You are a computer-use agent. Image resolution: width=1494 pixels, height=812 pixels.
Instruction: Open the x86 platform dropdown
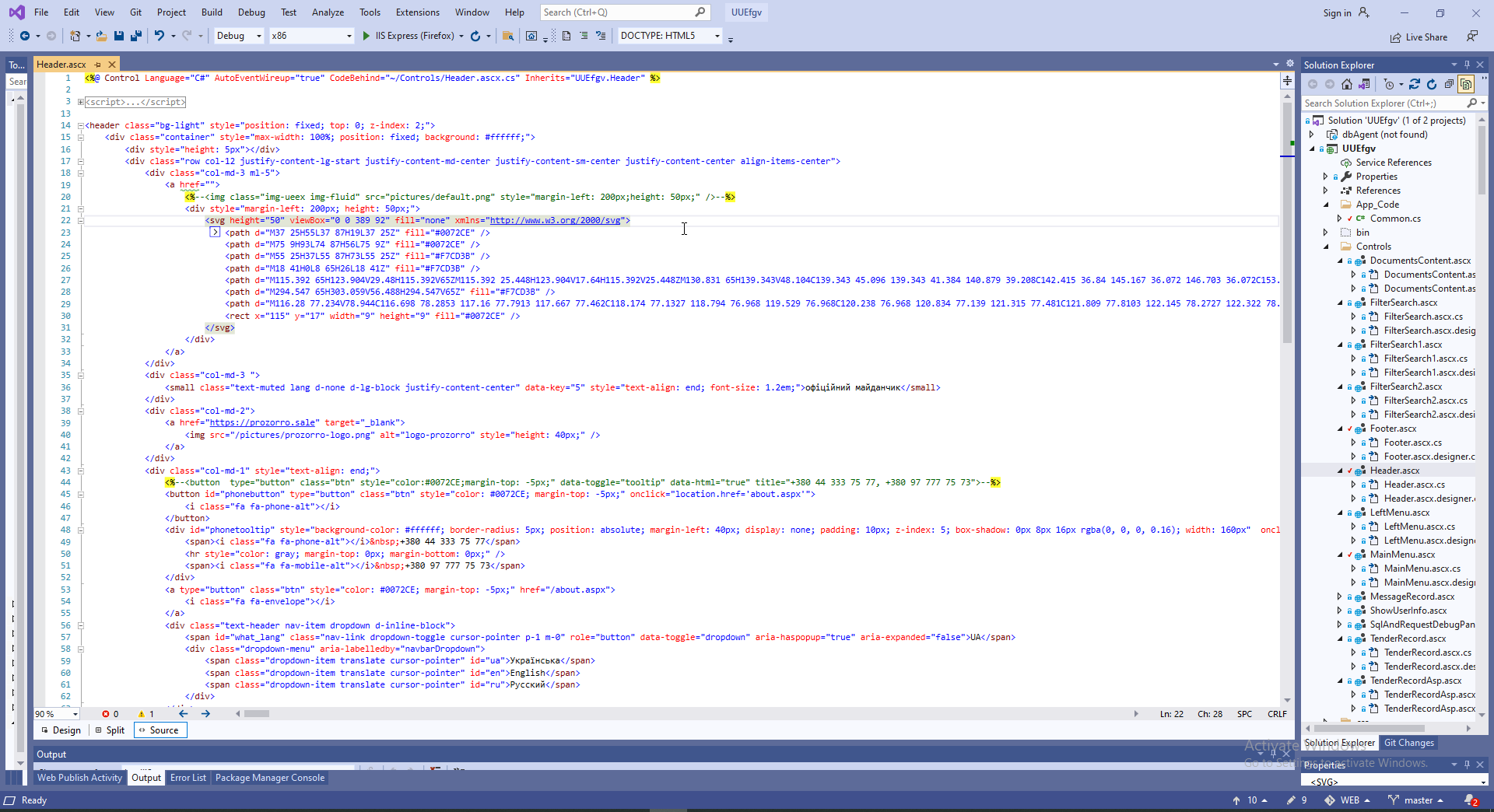(311, 36)
